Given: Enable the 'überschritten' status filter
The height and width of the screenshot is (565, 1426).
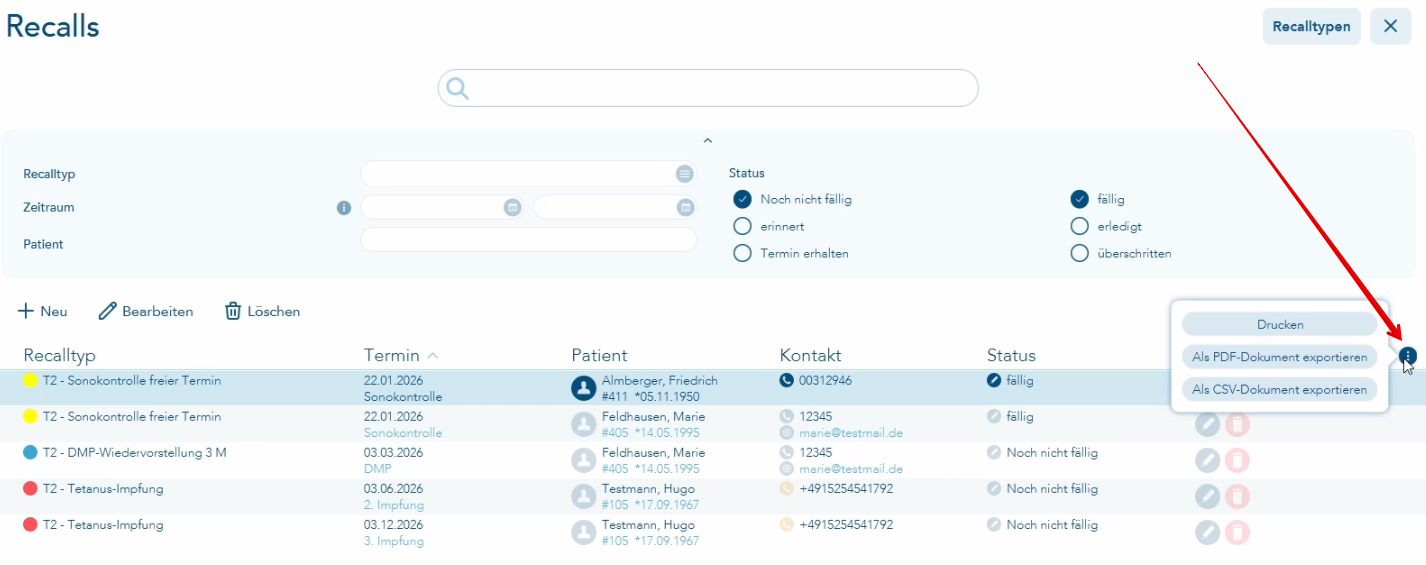Looking at the screenshot, I should point(1079,253).
